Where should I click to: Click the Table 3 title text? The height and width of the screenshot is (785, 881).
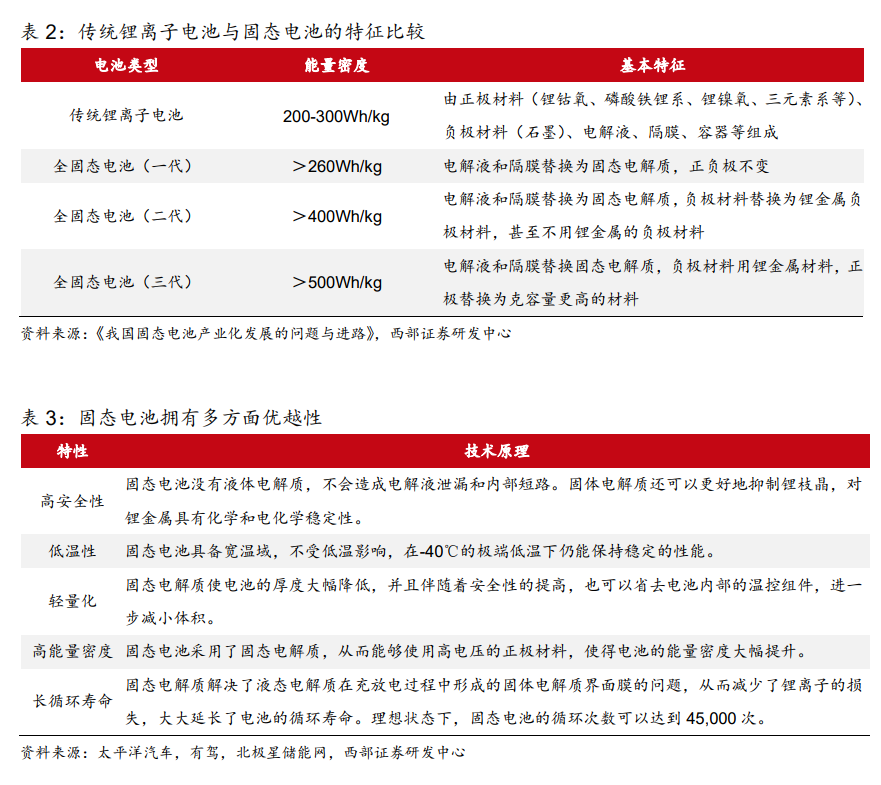[x=171, y=417]
